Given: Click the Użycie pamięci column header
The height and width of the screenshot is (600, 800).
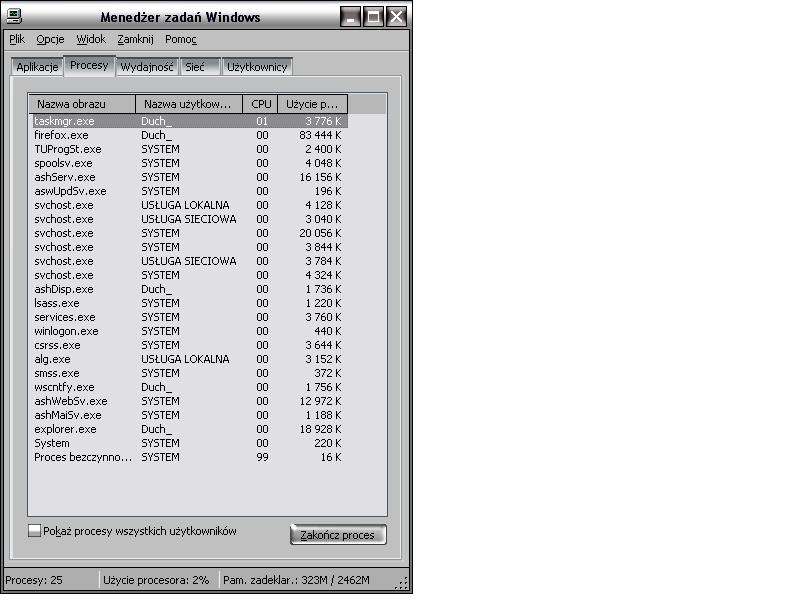Looking at the screenshot, I should (x=315, y=103).
